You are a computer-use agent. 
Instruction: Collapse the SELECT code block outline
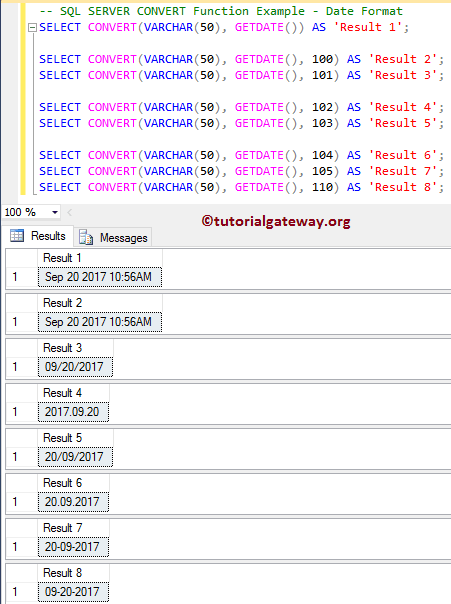point(33,27)
